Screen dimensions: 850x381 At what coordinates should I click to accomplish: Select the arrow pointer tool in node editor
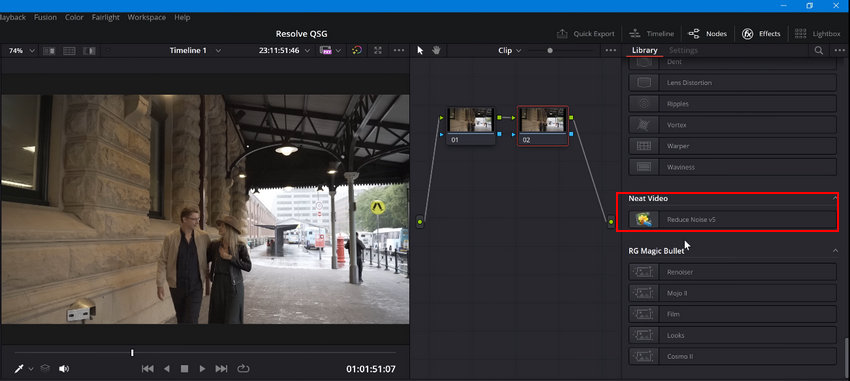tap(420, 50)
